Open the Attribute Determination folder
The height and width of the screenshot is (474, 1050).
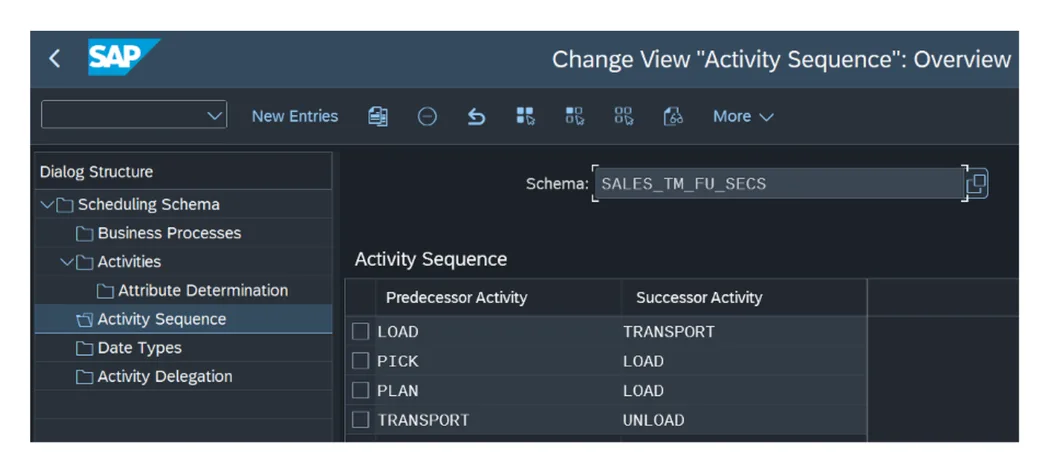pos(203,291)
